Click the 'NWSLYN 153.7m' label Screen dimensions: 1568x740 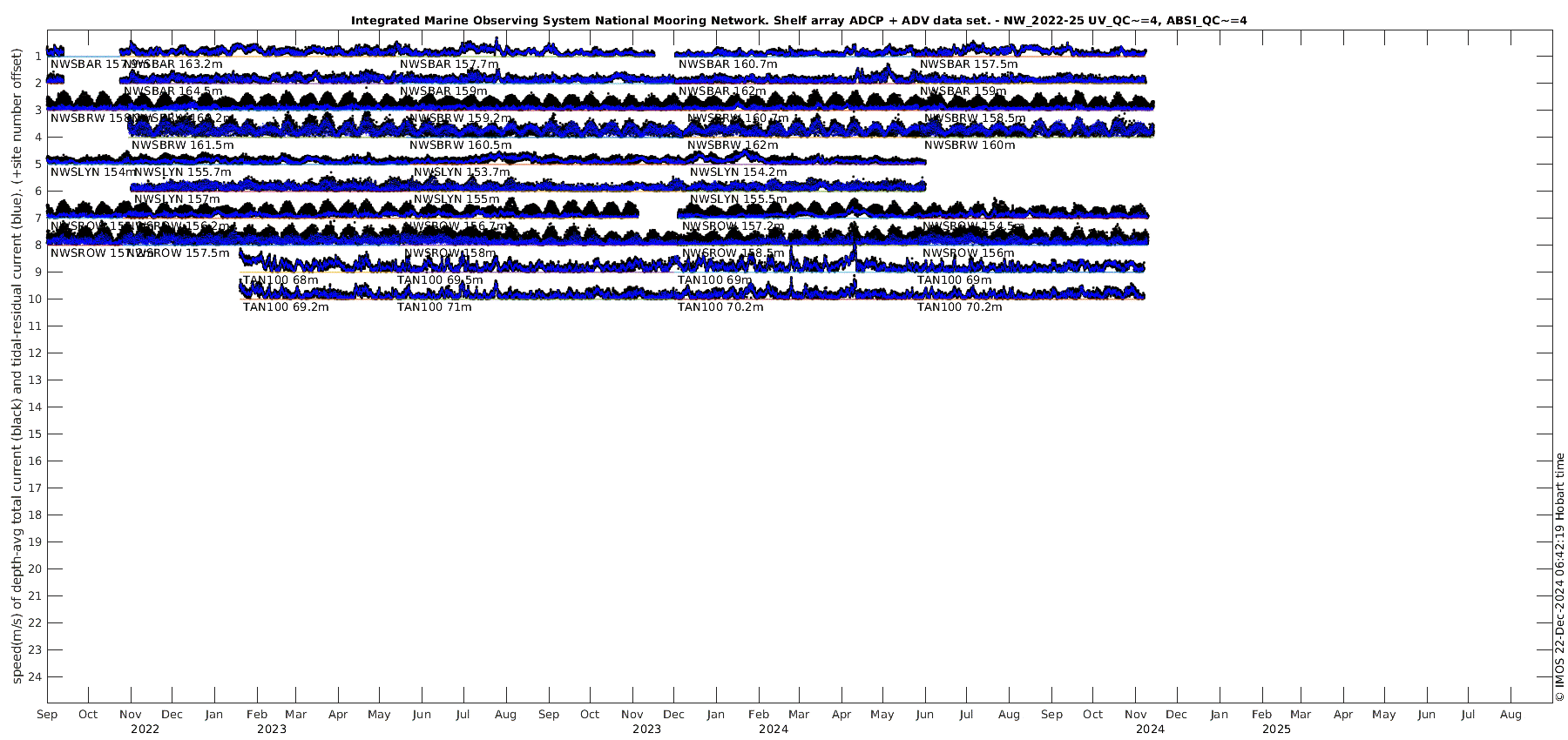(x=462, y=172)
